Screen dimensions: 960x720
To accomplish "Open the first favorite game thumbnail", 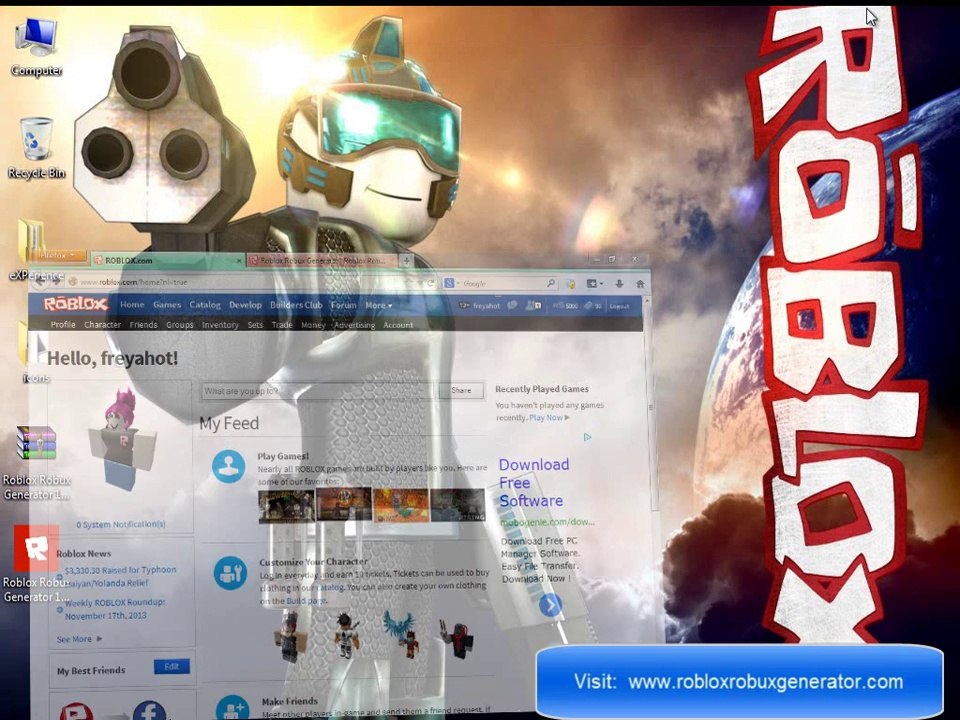I will [x=286, y=504].
